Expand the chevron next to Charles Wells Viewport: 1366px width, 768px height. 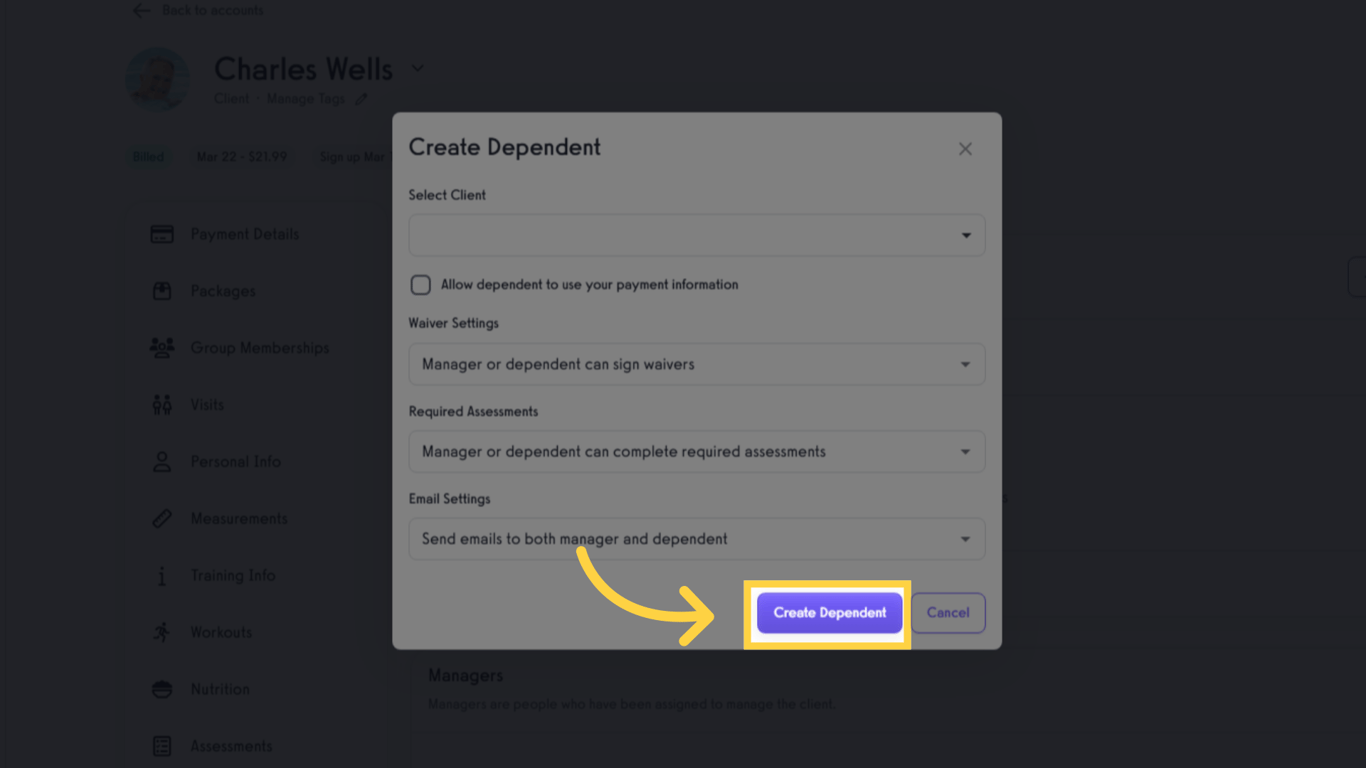[417, 69]
